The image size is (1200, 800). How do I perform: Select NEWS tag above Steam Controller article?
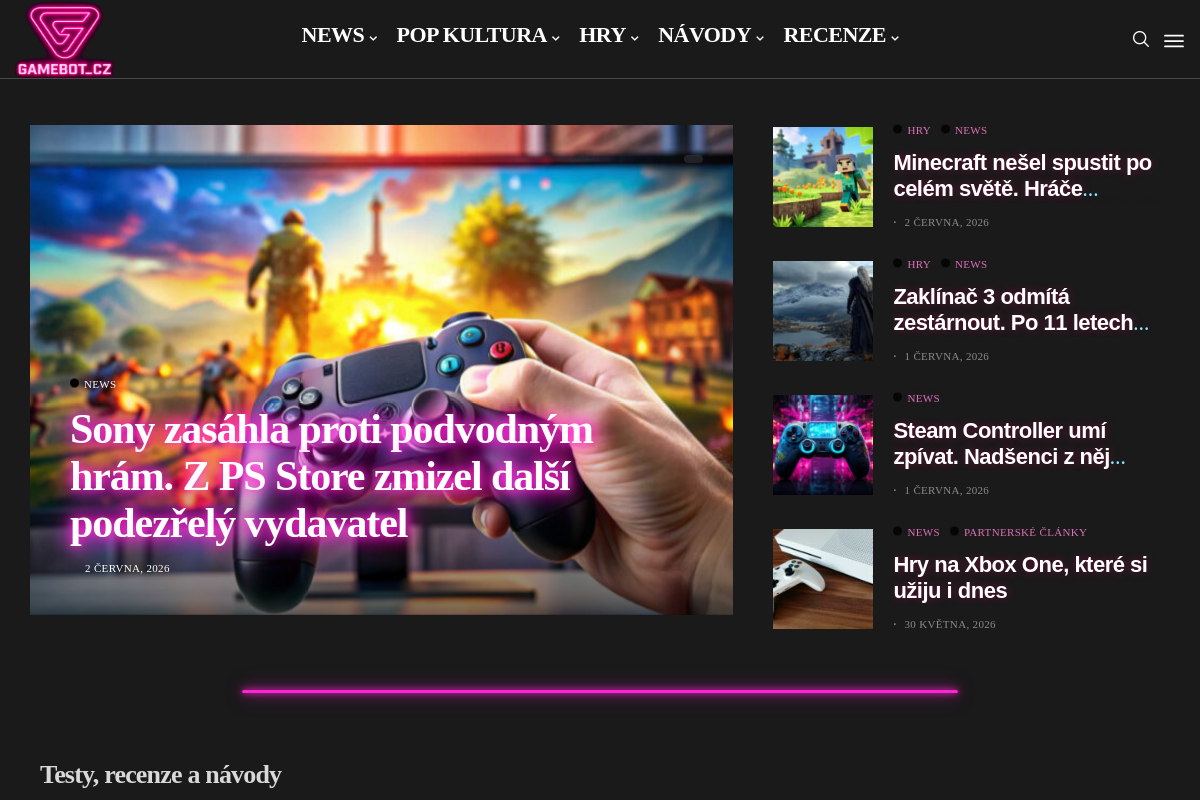923,398
